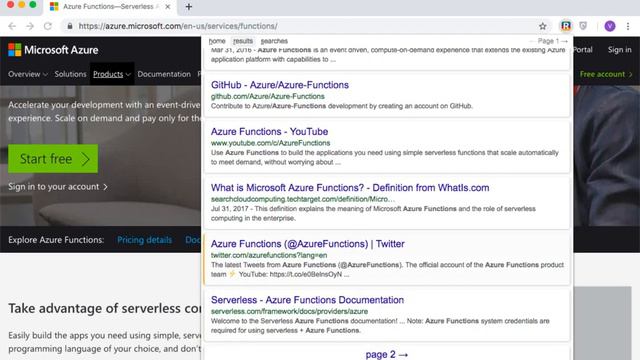Bookmark this page with the star icon
This screenshot has width=640, height=360.
pyautogui.click(x=542, y=26)
